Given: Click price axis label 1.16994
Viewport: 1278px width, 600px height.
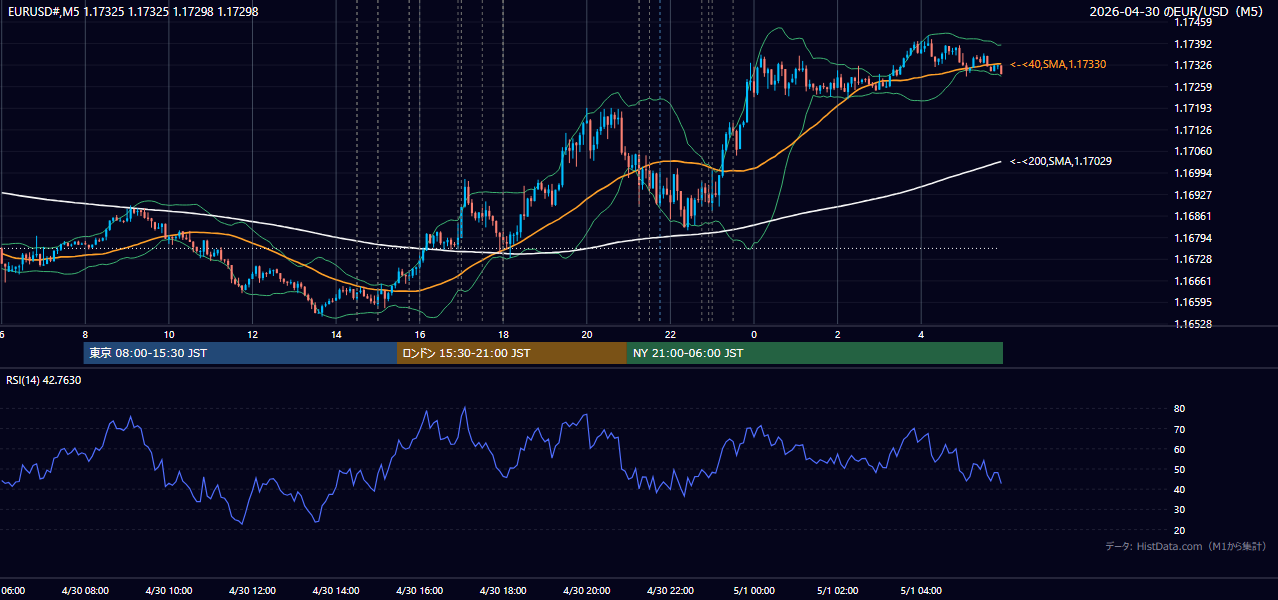Looking at the screenshot, I should pyautogui.click(x=1193, y=173).
